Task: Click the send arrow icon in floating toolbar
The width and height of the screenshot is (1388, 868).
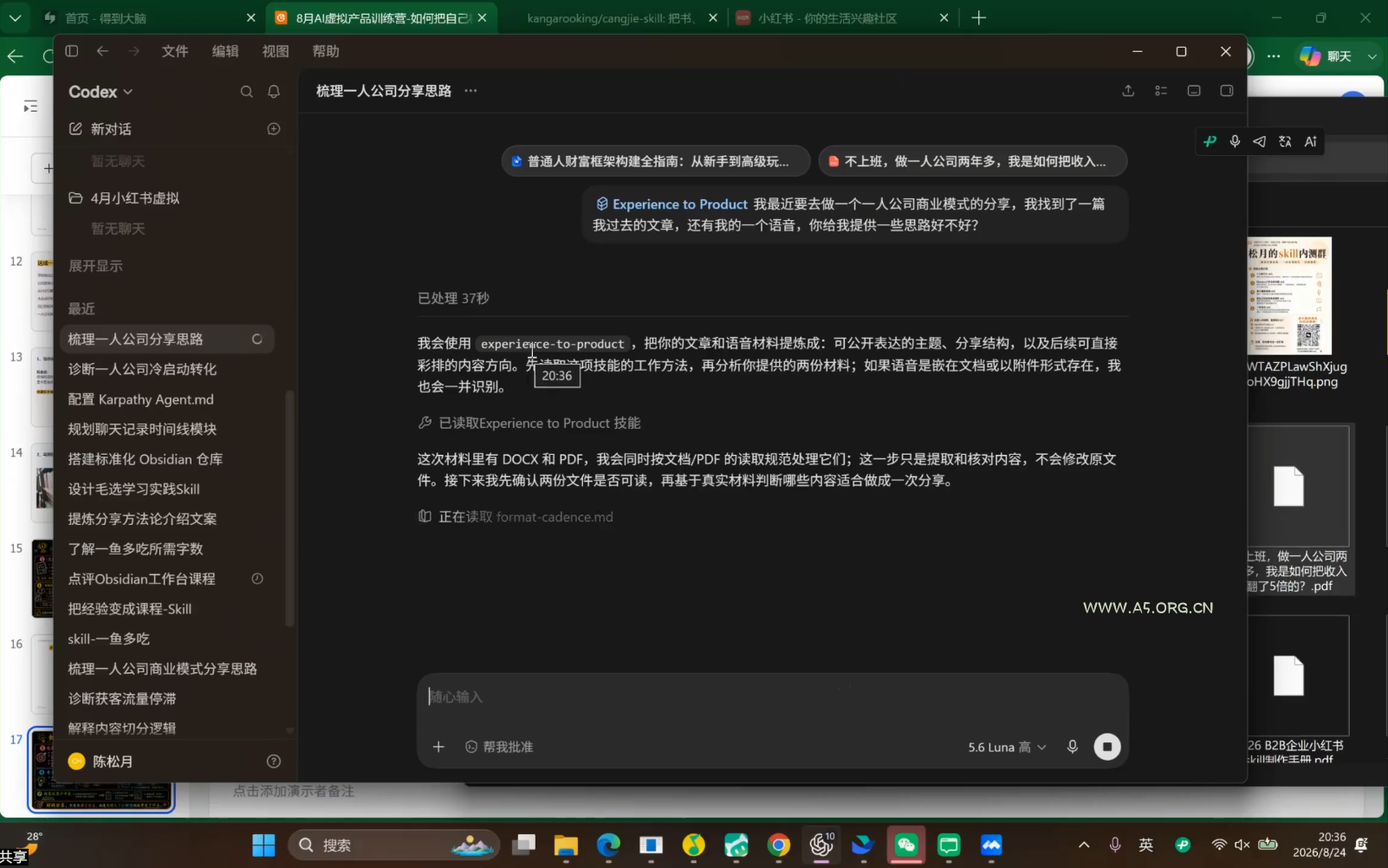Action: coord(1260,141)
